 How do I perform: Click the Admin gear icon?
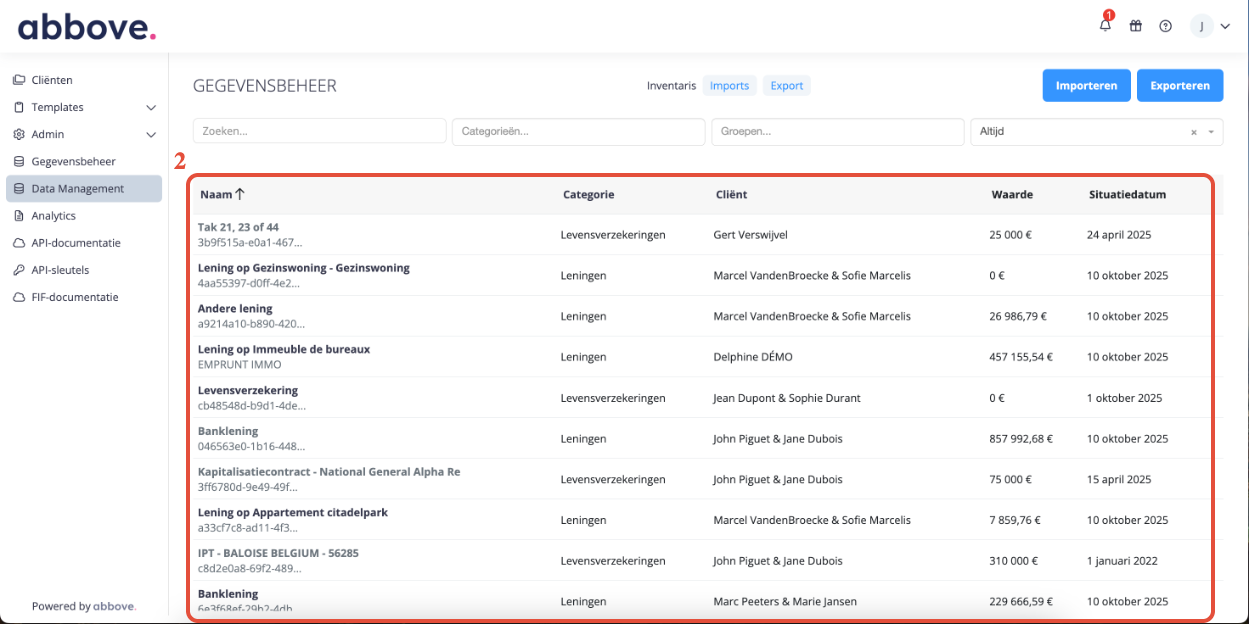click(19, 134)
